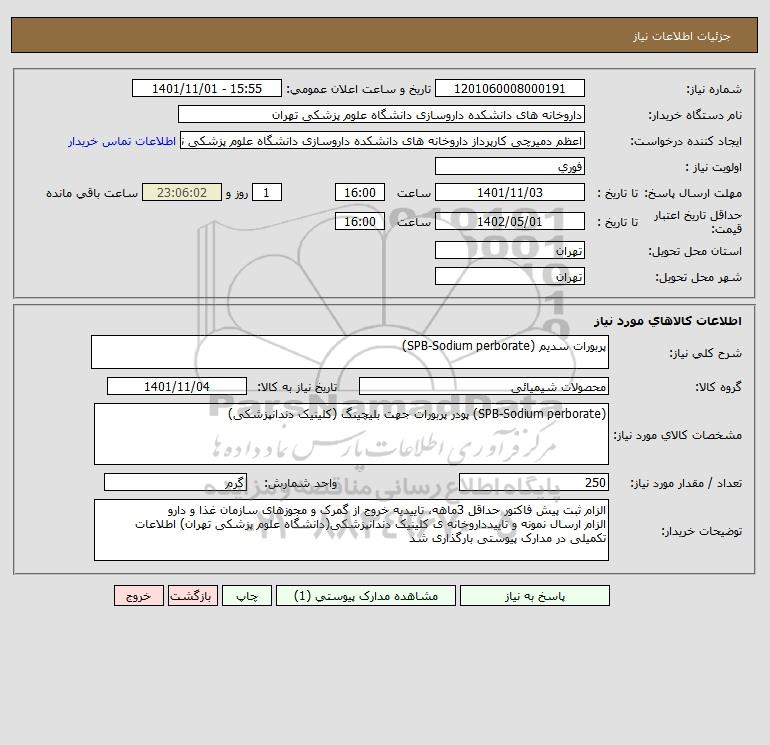Click the پاسخ به نیاز button

point(534,596)
